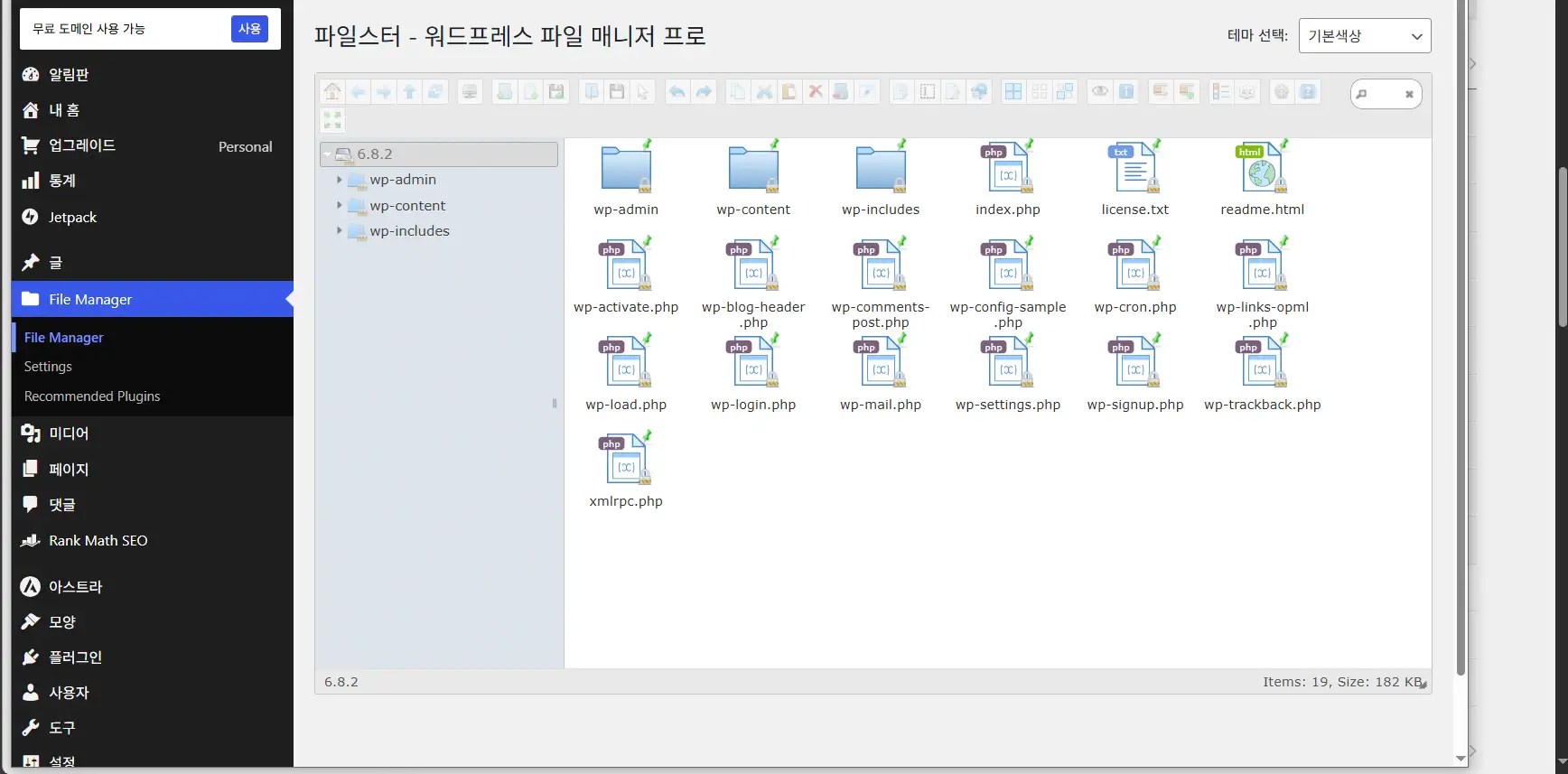Toggle quick look preview eye icon
The width and height of the screenshot is (1568, 774).
tap(1100, 91)
